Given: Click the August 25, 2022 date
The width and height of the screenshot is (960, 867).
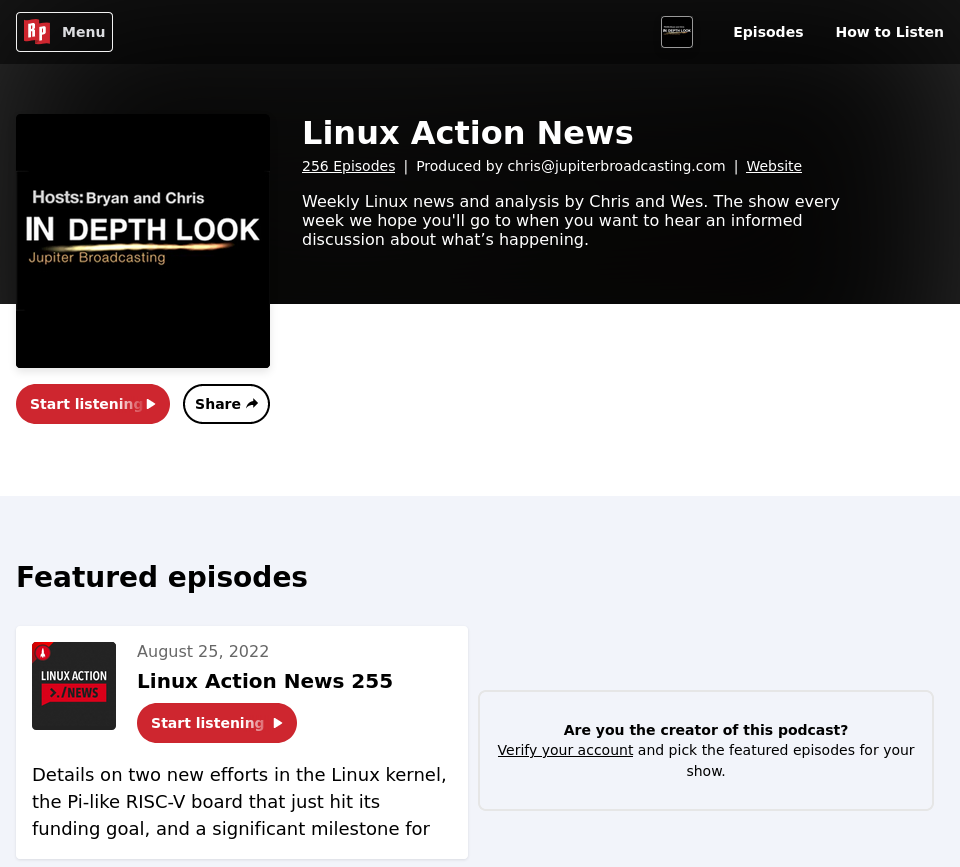Looking at the screenshot, I should pos(203,651).
